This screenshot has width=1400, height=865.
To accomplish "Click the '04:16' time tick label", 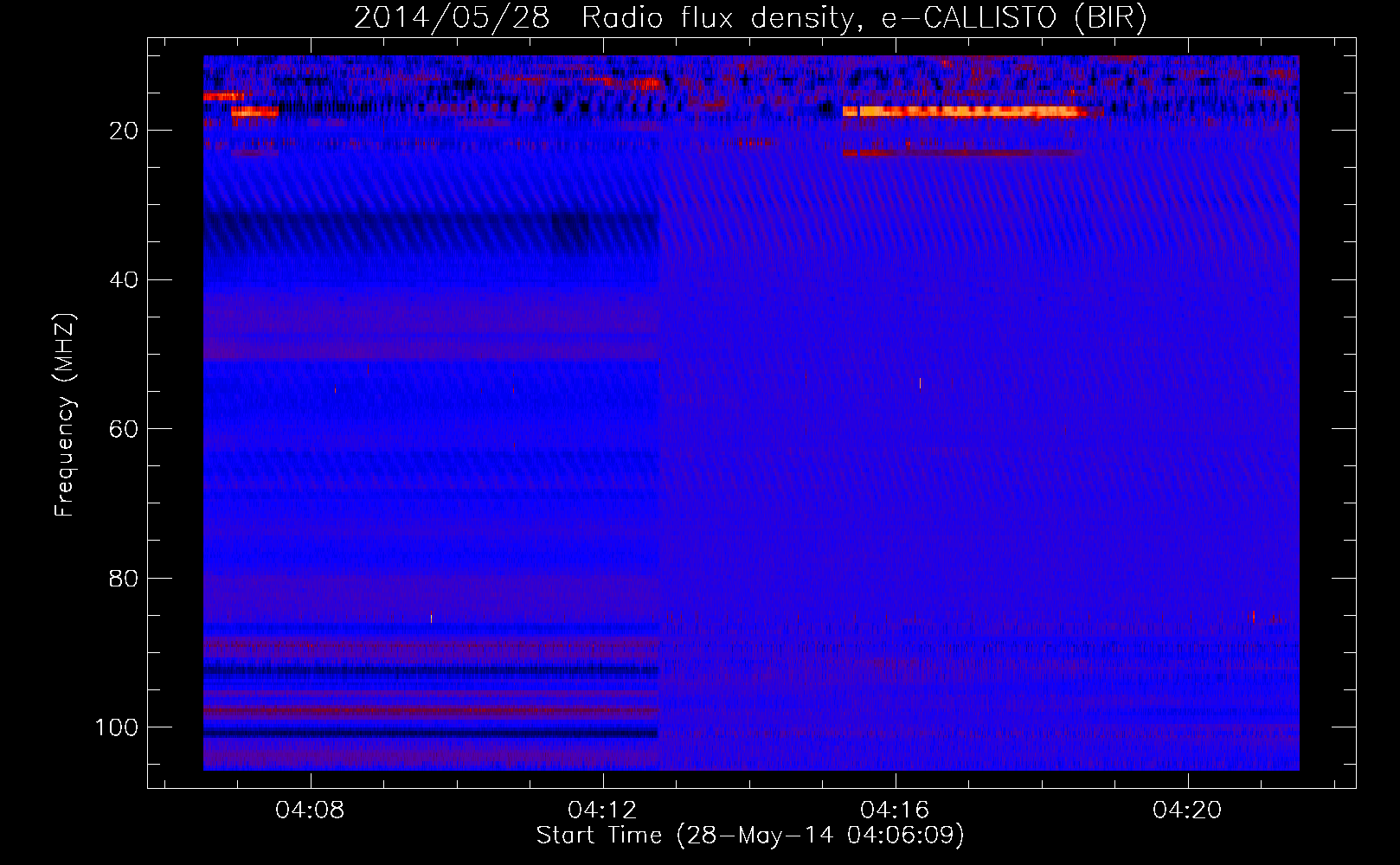I will 895,811.
